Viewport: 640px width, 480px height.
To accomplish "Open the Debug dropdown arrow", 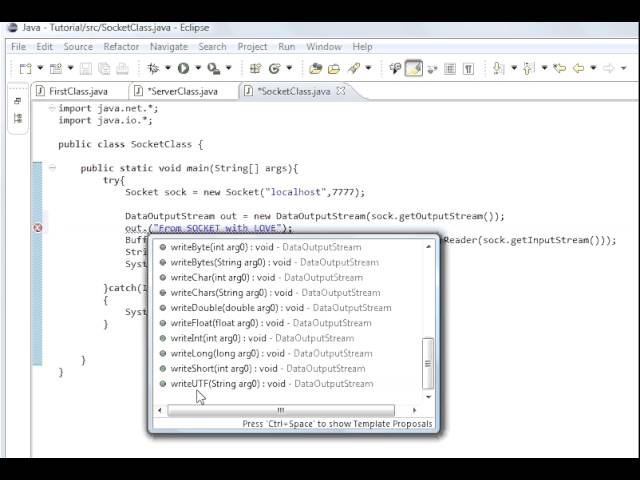I will (x=167, y=68).
